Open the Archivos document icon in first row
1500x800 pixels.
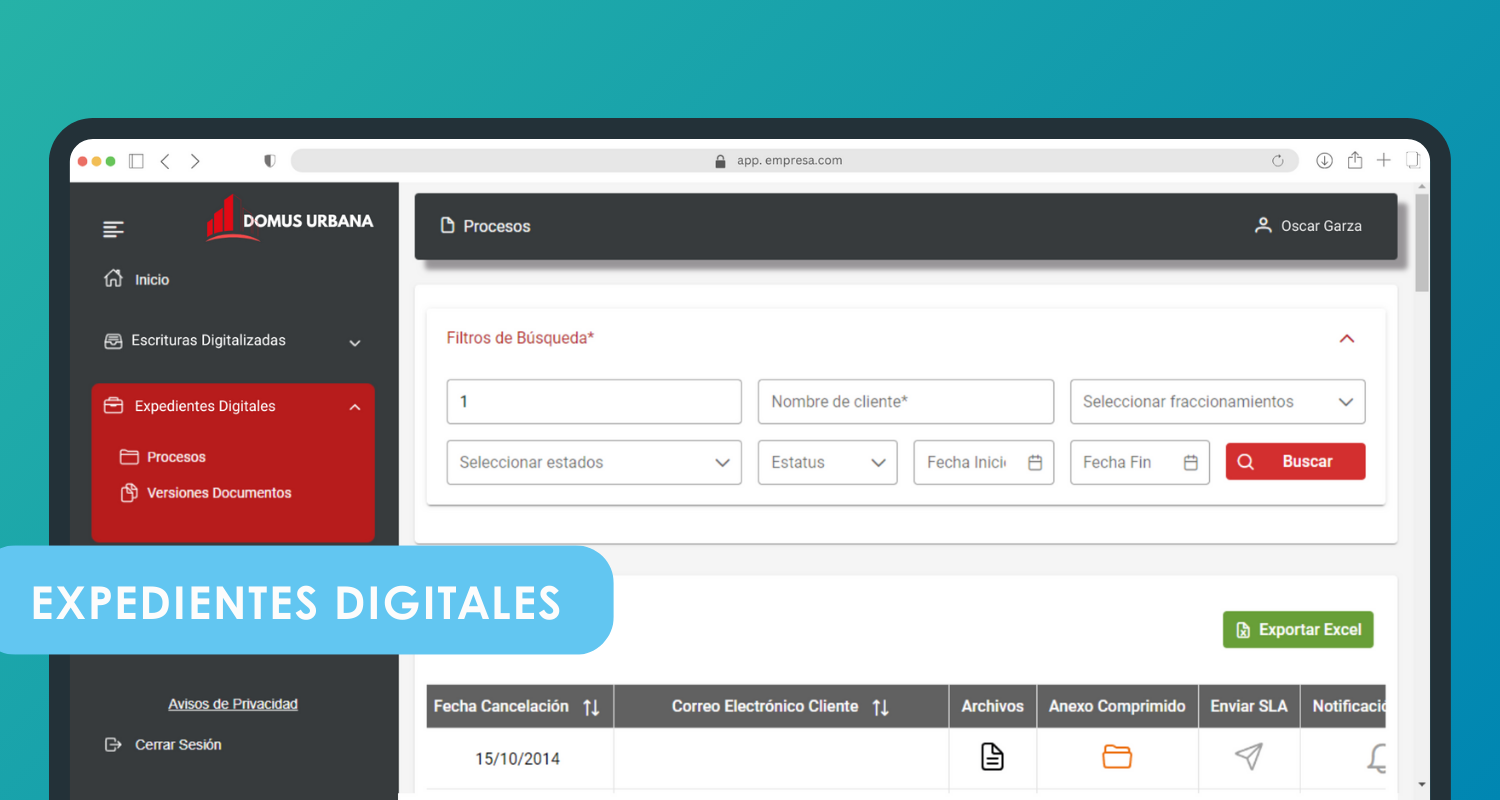[991, 757]
